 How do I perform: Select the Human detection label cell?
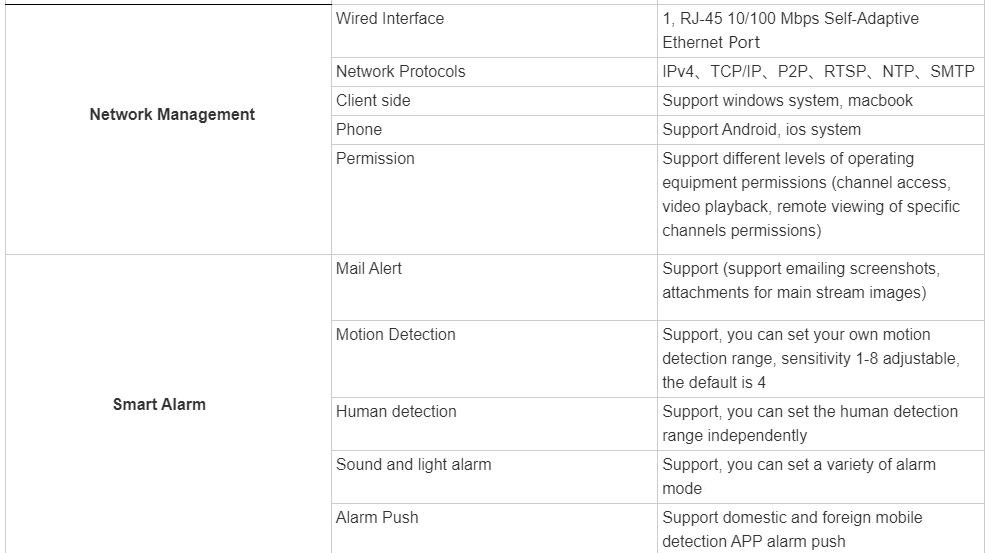tap(396, 412)
